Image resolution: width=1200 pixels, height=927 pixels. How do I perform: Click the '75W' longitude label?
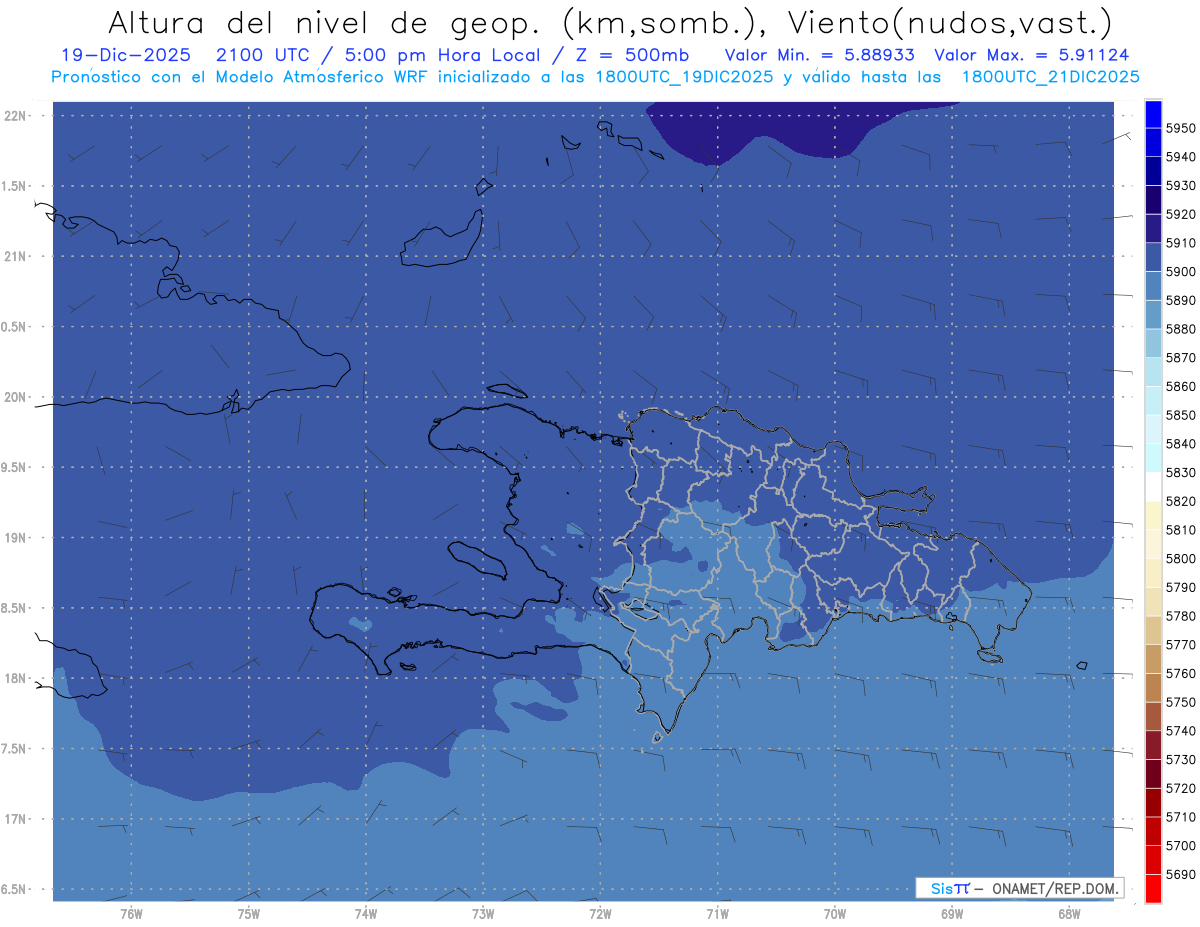click(x=249, y=913)
